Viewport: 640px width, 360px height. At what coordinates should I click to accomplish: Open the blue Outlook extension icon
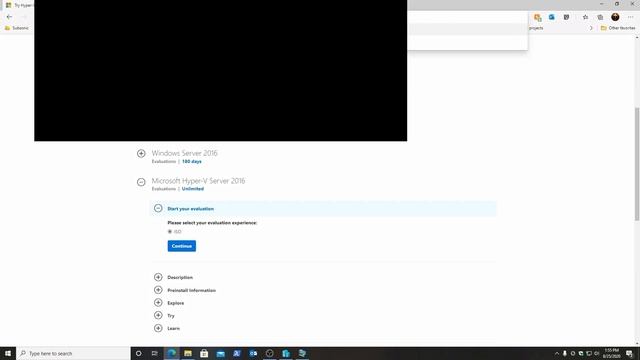click(552, 17)
